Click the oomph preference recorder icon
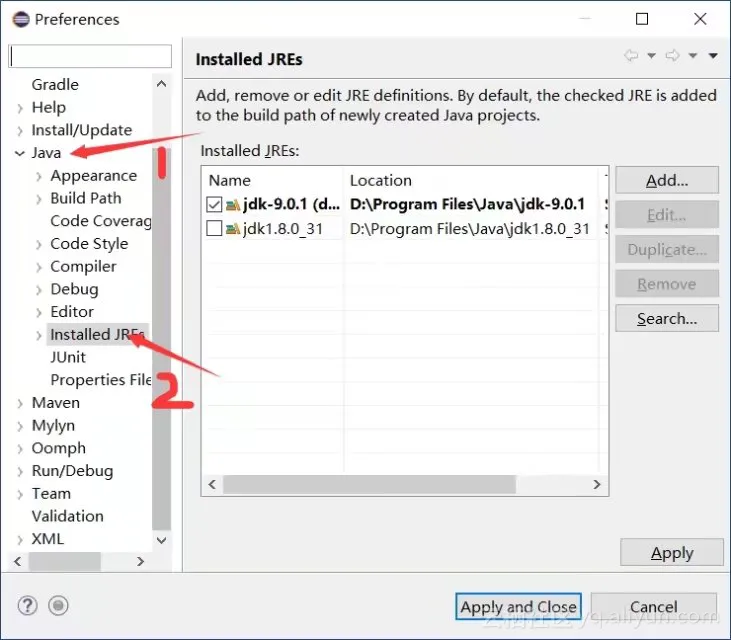This screenshot has width=731, height=640. tap(58, 606)
